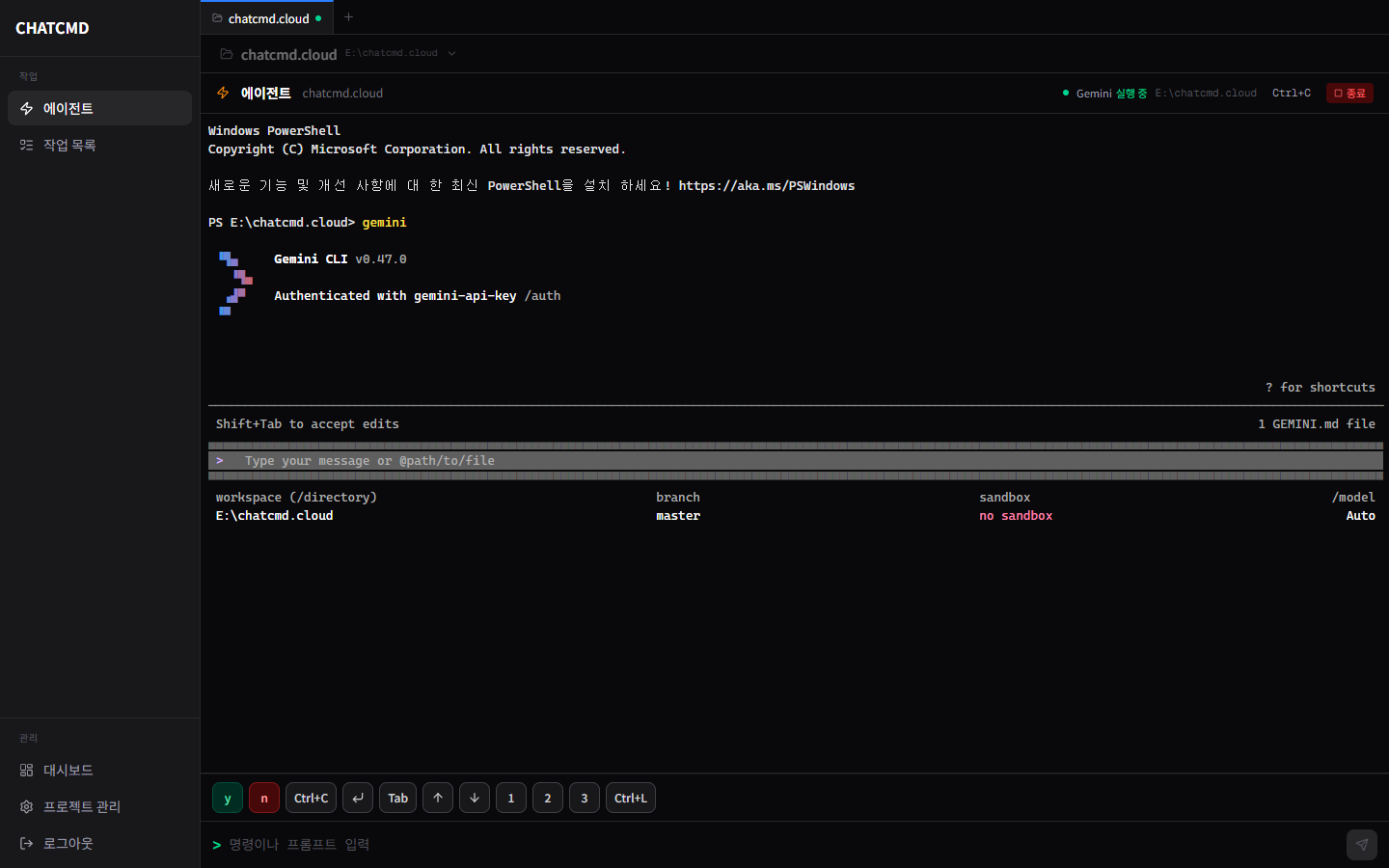Viewport: 1389px width, 868px height.
Task: Click the up arrow key button
Action: (438, 798)
